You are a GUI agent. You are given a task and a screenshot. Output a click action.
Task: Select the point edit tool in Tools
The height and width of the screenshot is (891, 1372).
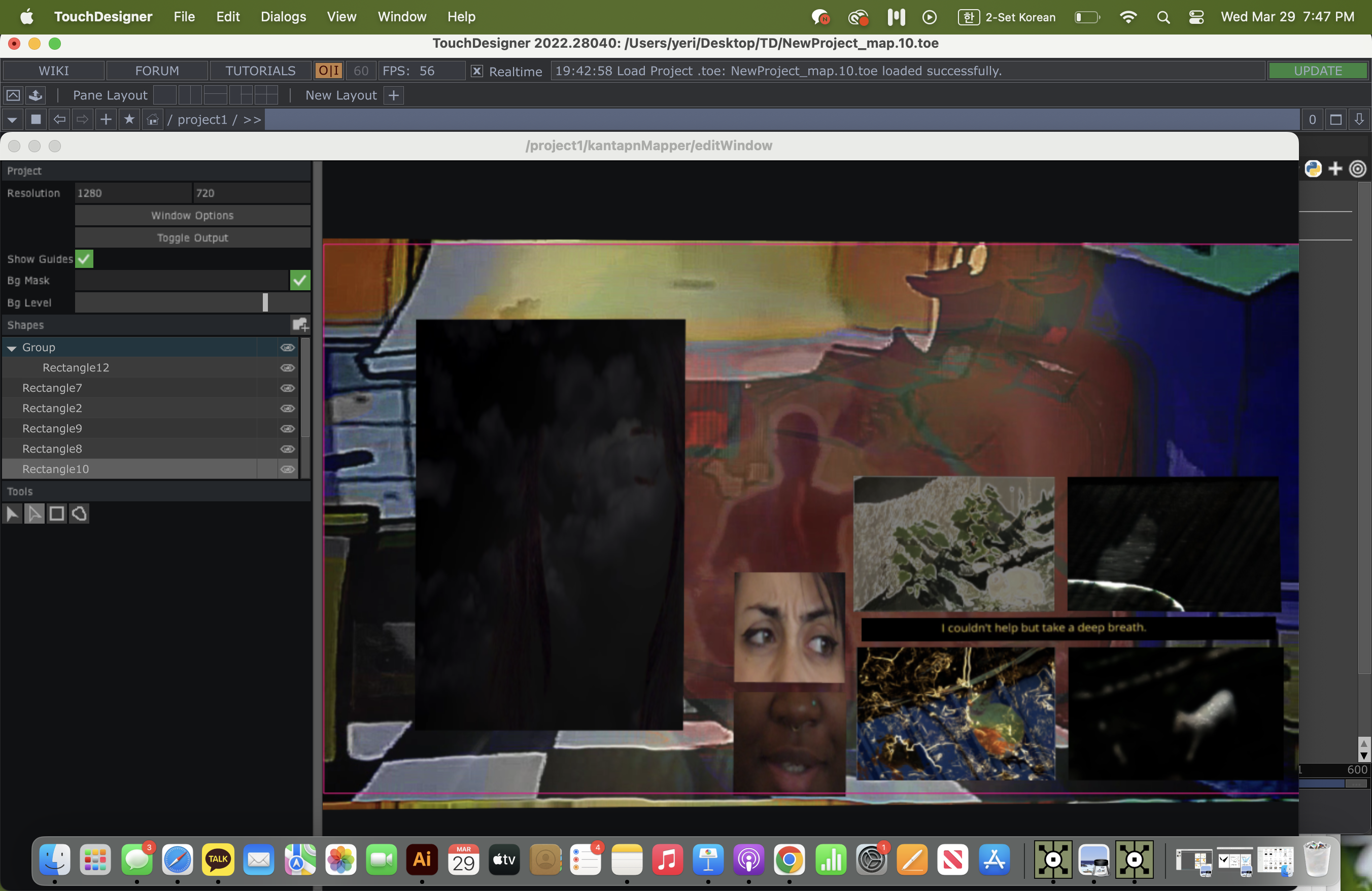(x=34, y=513)
